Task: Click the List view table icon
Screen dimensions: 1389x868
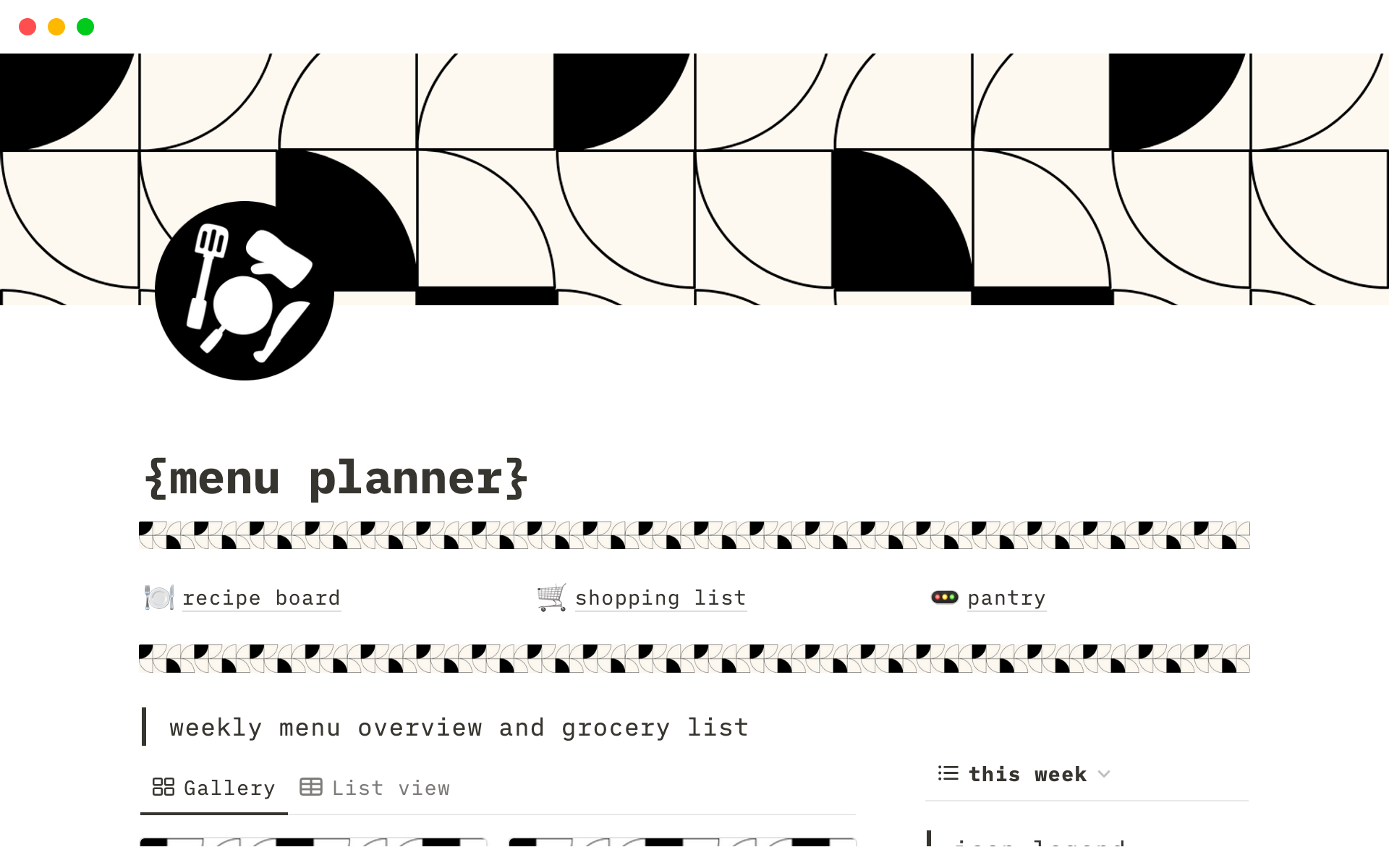Action: [x=311, y=788]
